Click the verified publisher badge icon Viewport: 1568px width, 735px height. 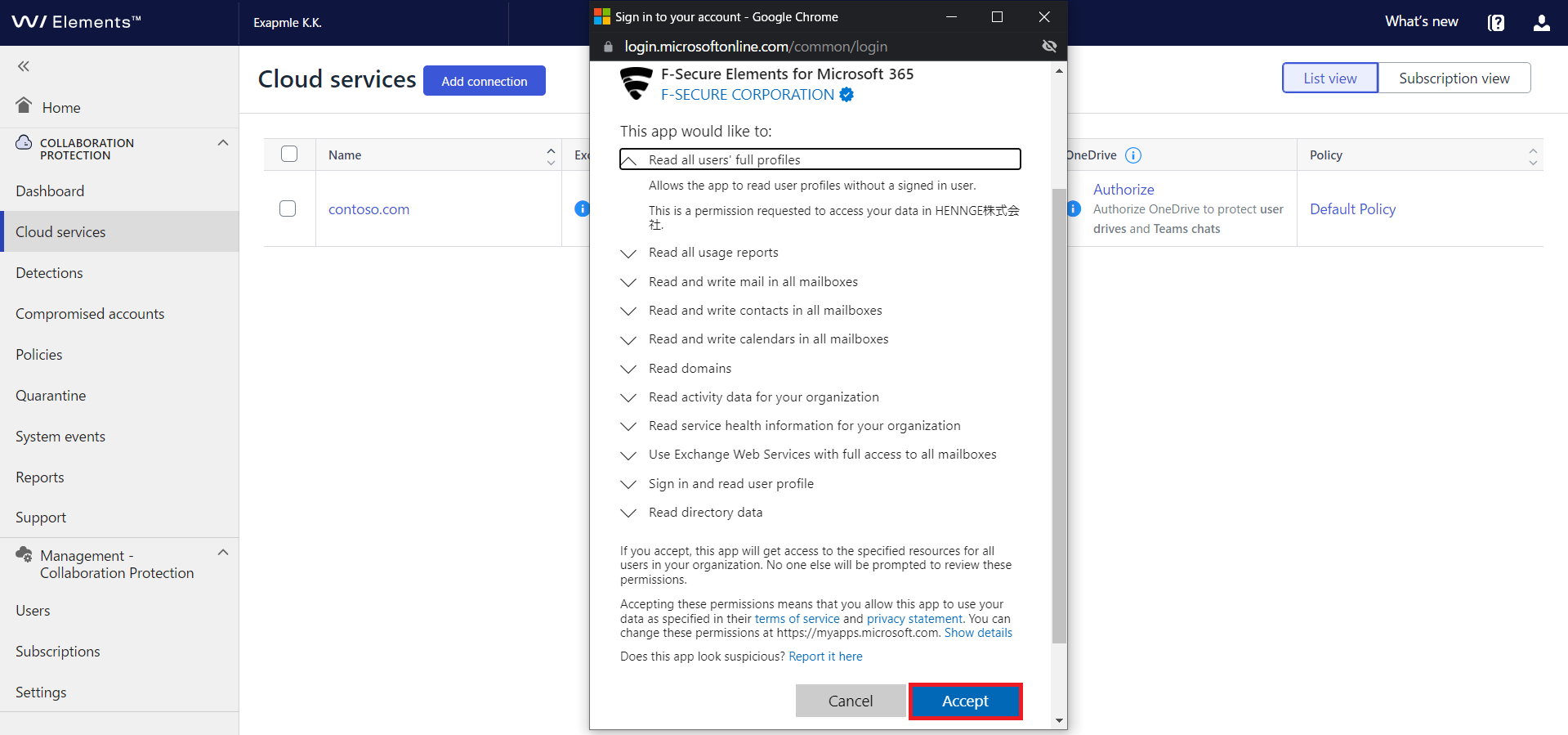pos(847,95)
